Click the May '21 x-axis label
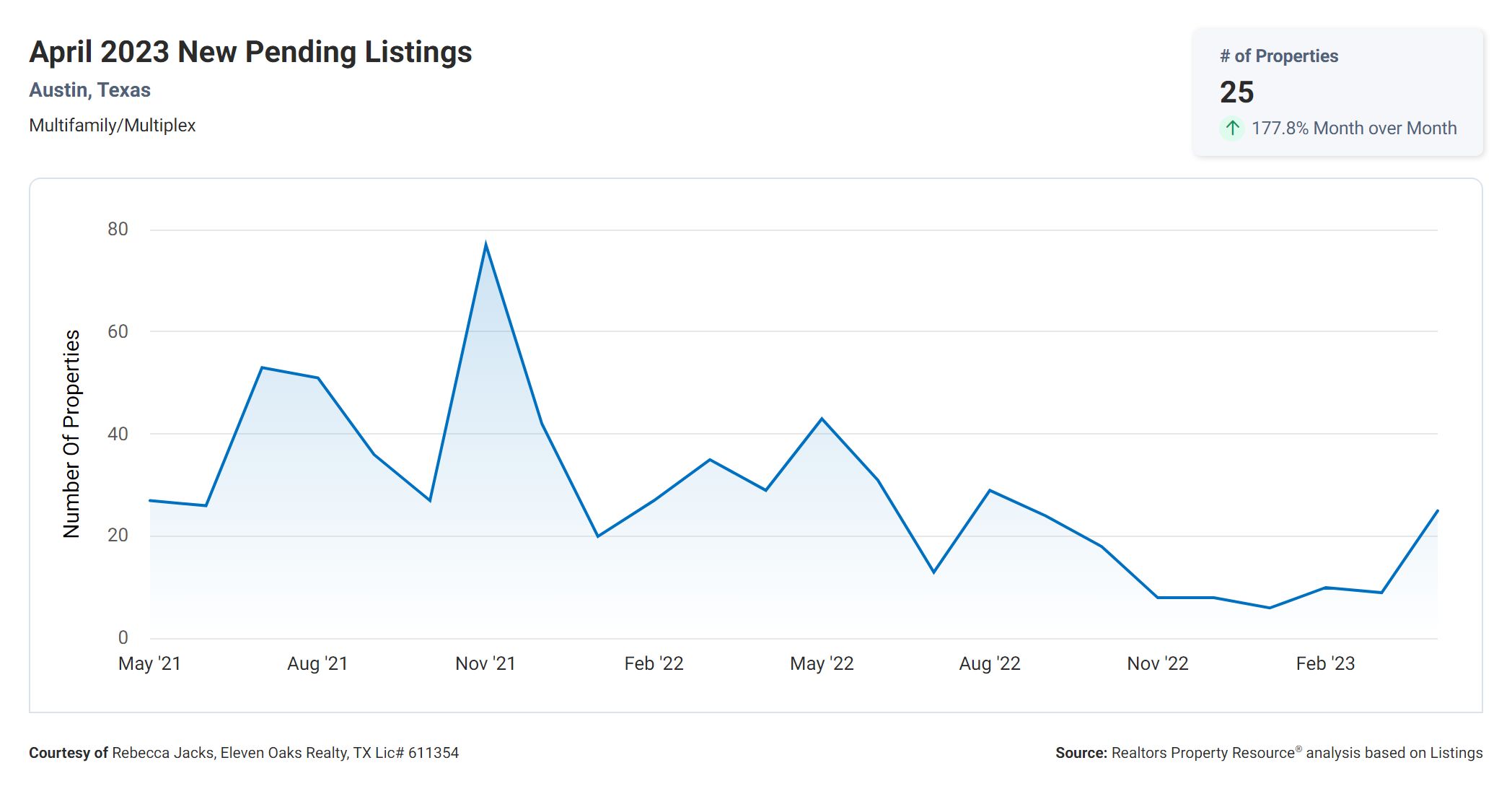The height and width of the screenshot is (794, 1512). (x=149, y=663)
